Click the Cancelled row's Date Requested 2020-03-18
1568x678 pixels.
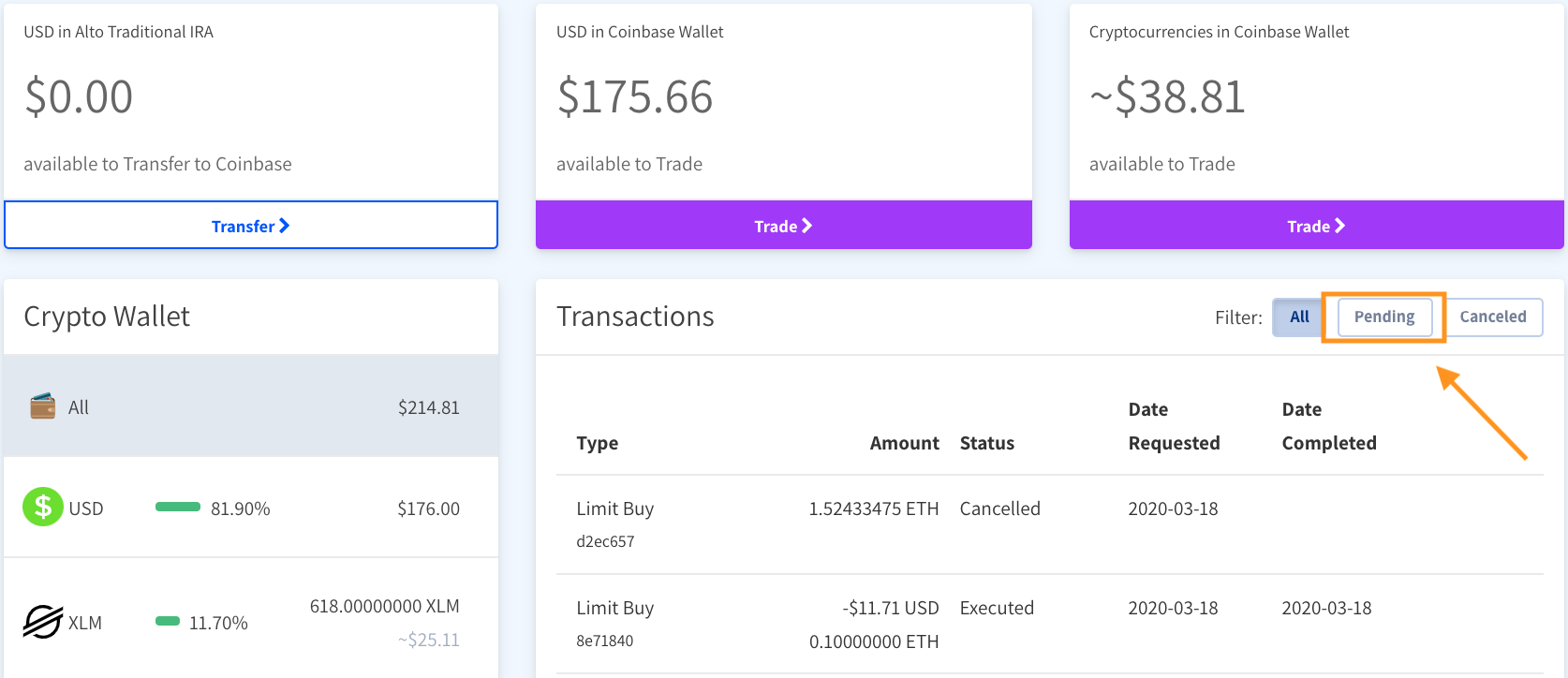[x=1173, y=508]
